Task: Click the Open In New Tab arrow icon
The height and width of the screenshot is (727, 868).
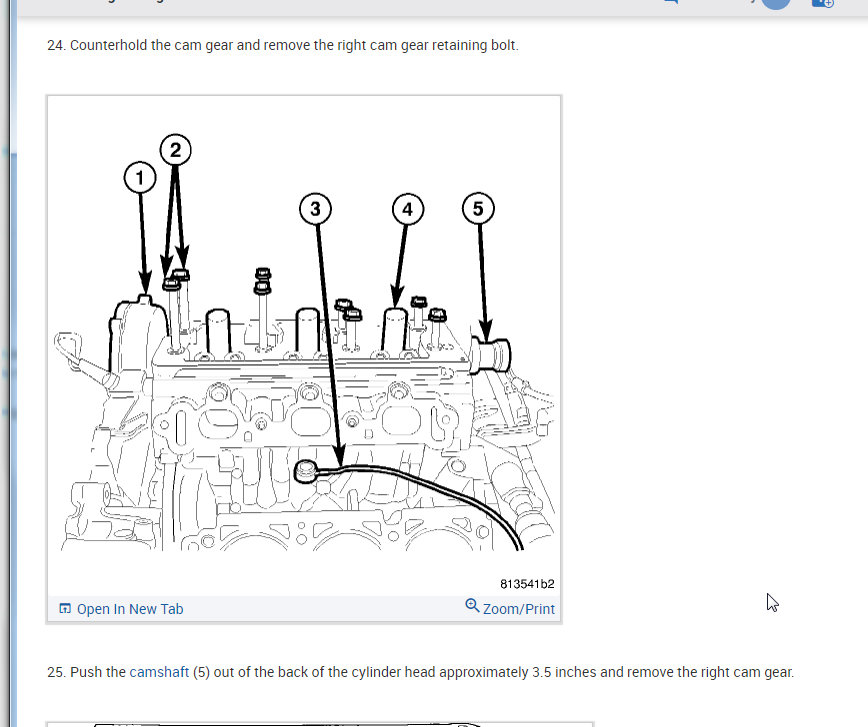Action: [65, 609]
